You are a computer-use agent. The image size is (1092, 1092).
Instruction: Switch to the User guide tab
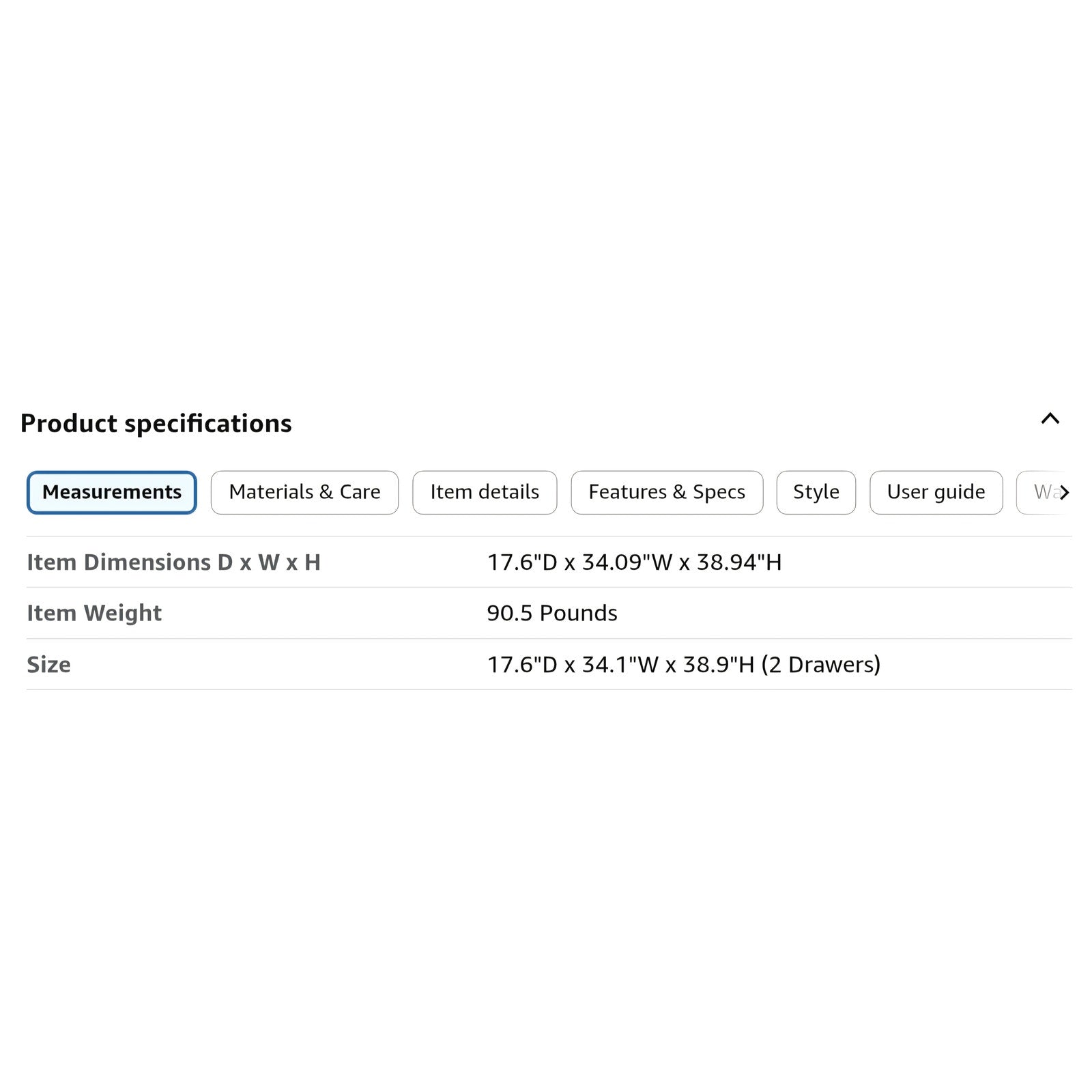coord(936,492)
